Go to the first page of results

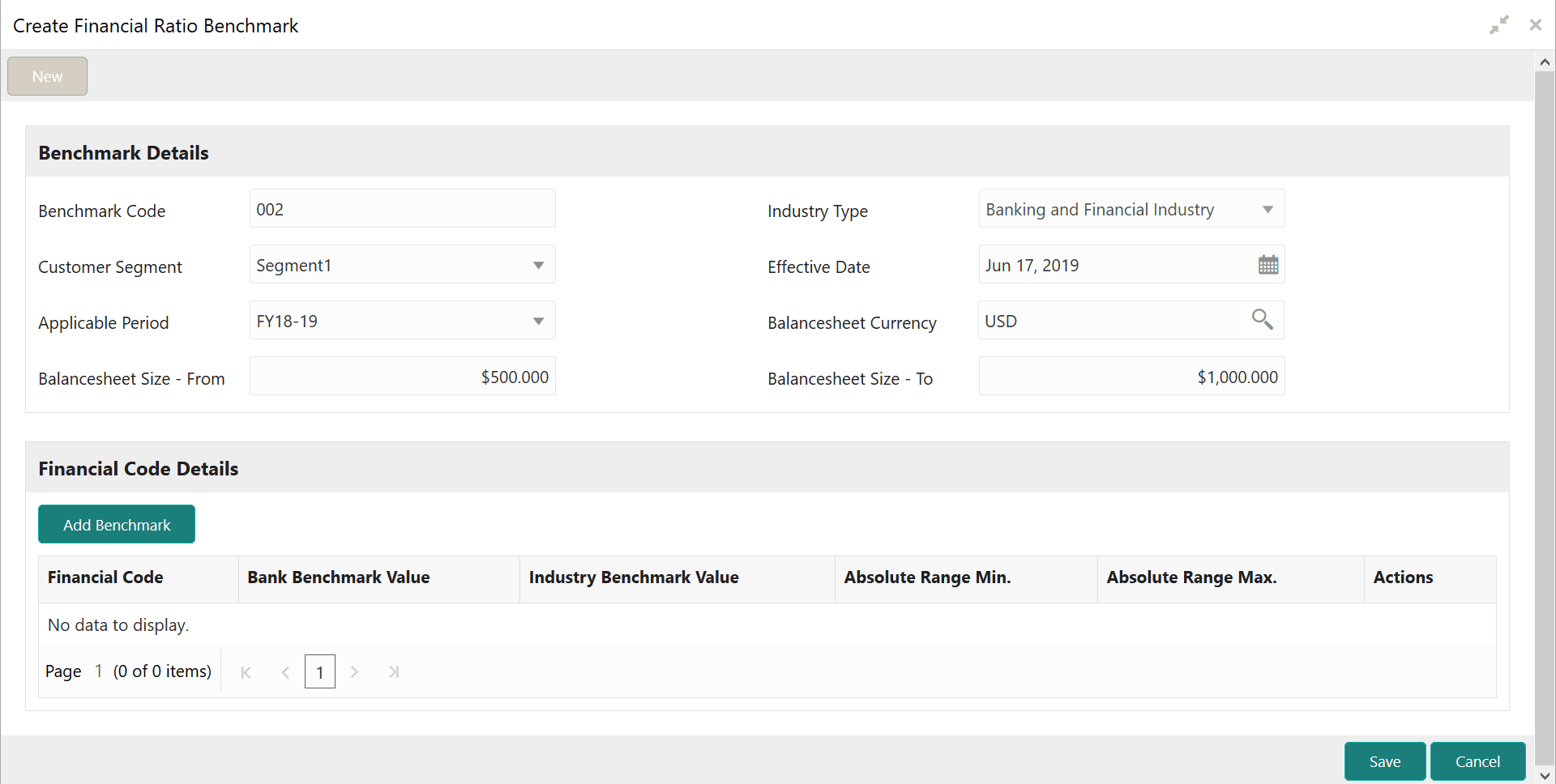point(246,672)
